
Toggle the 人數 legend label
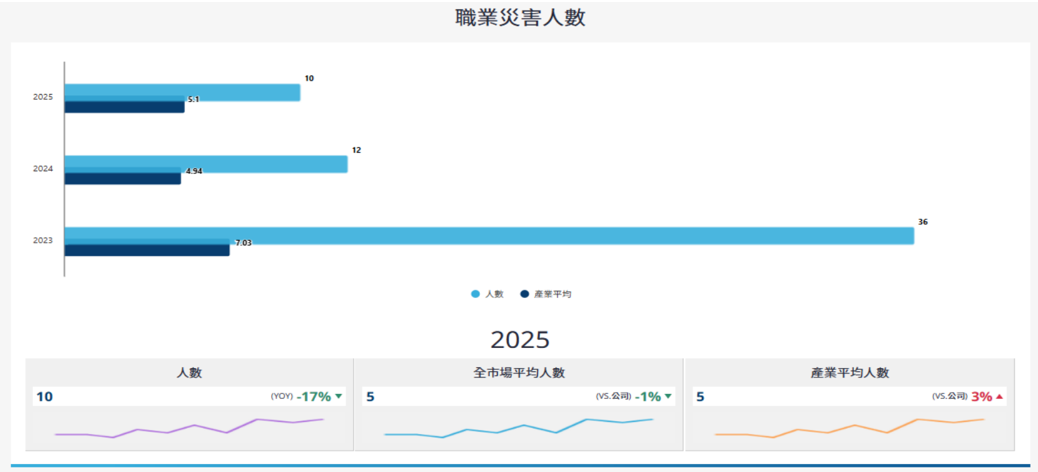pyautogui.click(x=495, y=294)
